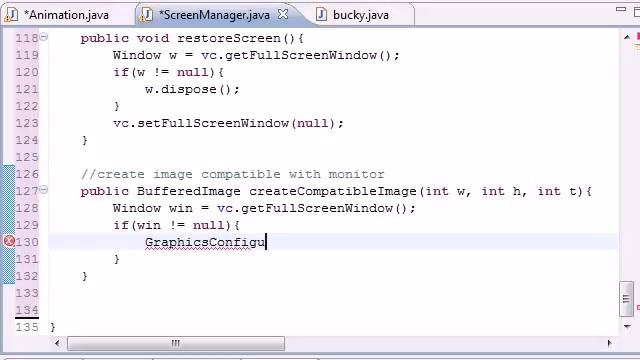
Task: Click 'getFullScreenWindow()' call on line 119
Action: (x=308, y=55)
